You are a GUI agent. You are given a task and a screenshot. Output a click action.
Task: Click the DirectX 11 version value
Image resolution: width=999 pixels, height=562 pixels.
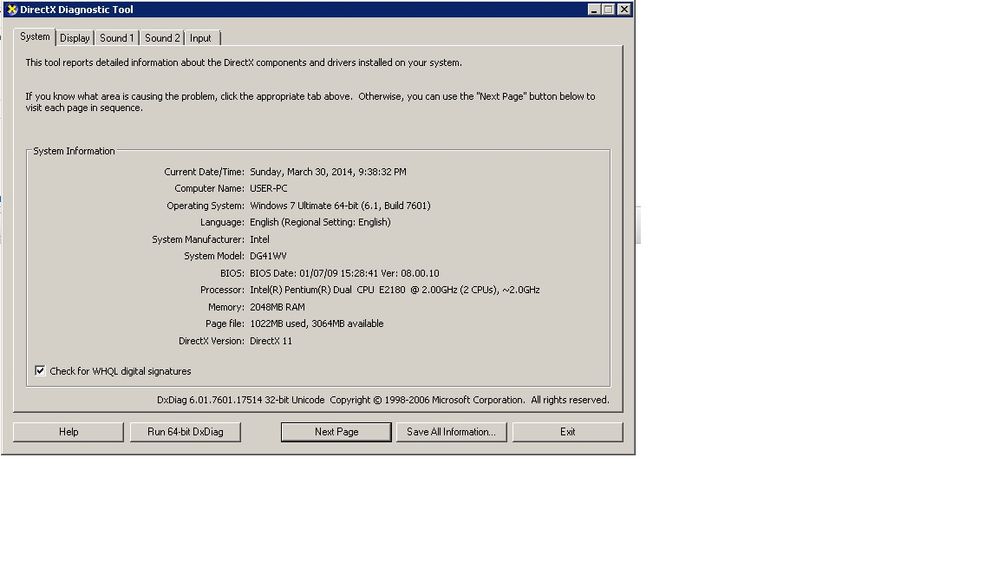(271, 341)
